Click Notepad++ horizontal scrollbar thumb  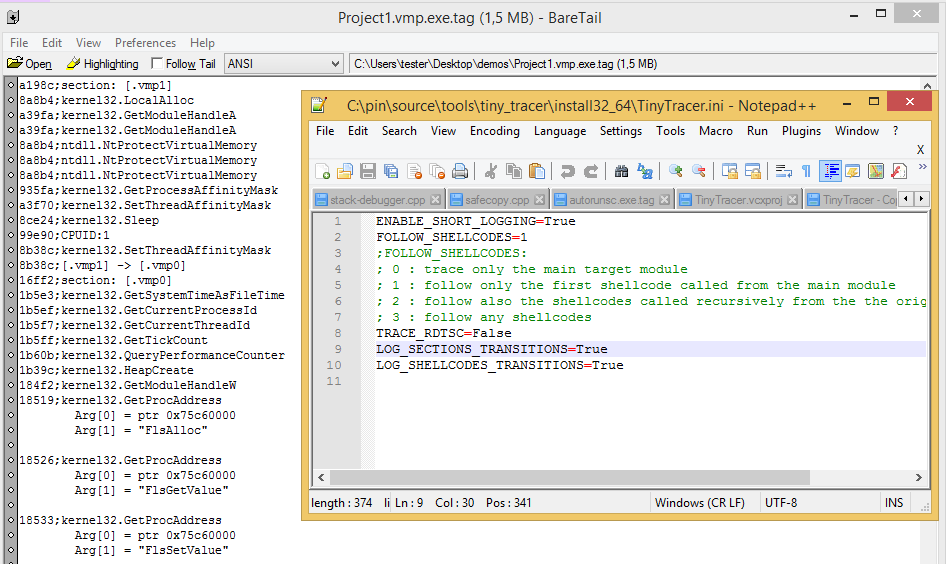coord(570,478)
